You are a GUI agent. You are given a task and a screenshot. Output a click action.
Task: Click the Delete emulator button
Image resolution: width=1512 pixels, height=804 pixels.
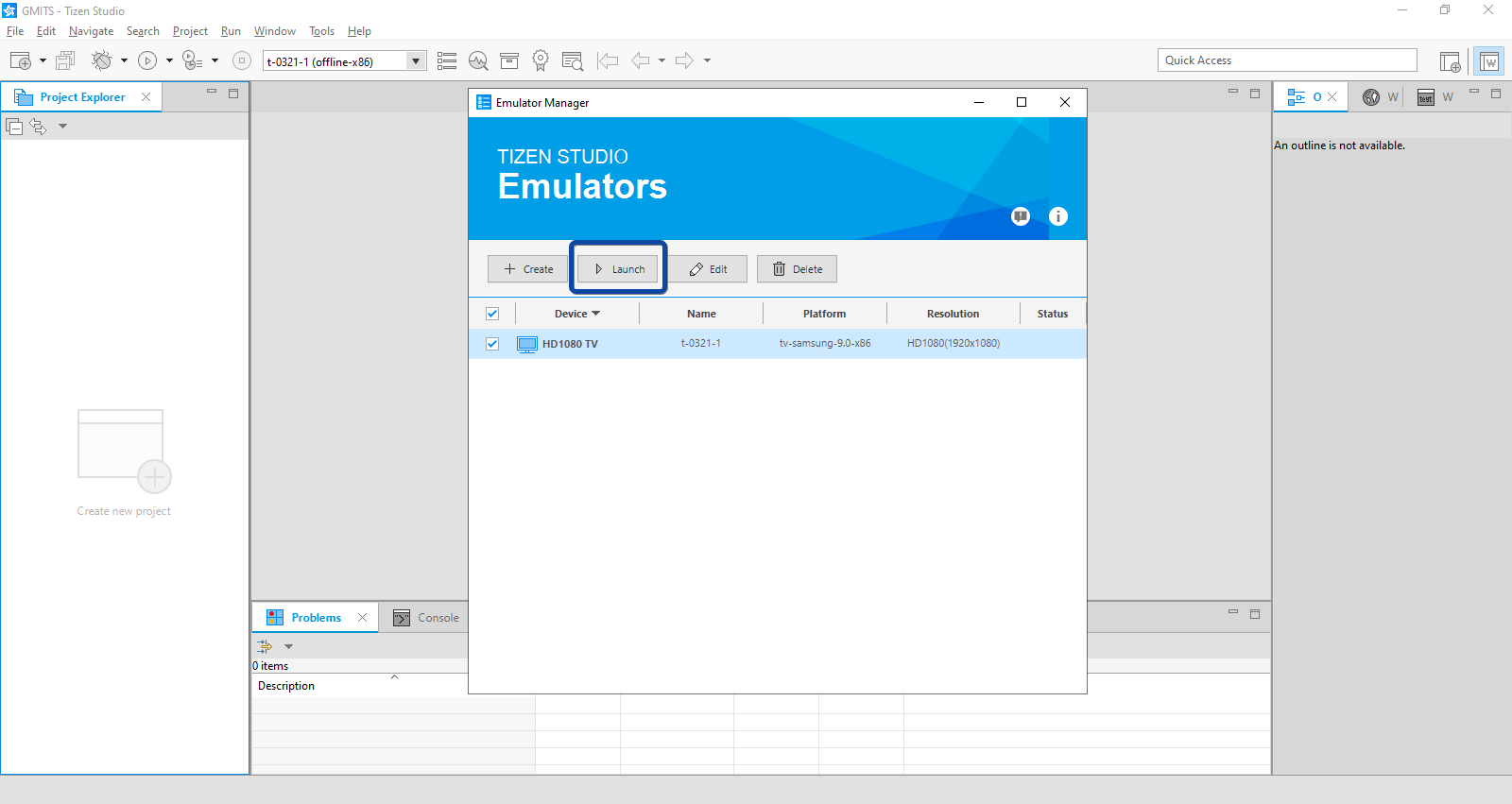[x=797, y=269]
